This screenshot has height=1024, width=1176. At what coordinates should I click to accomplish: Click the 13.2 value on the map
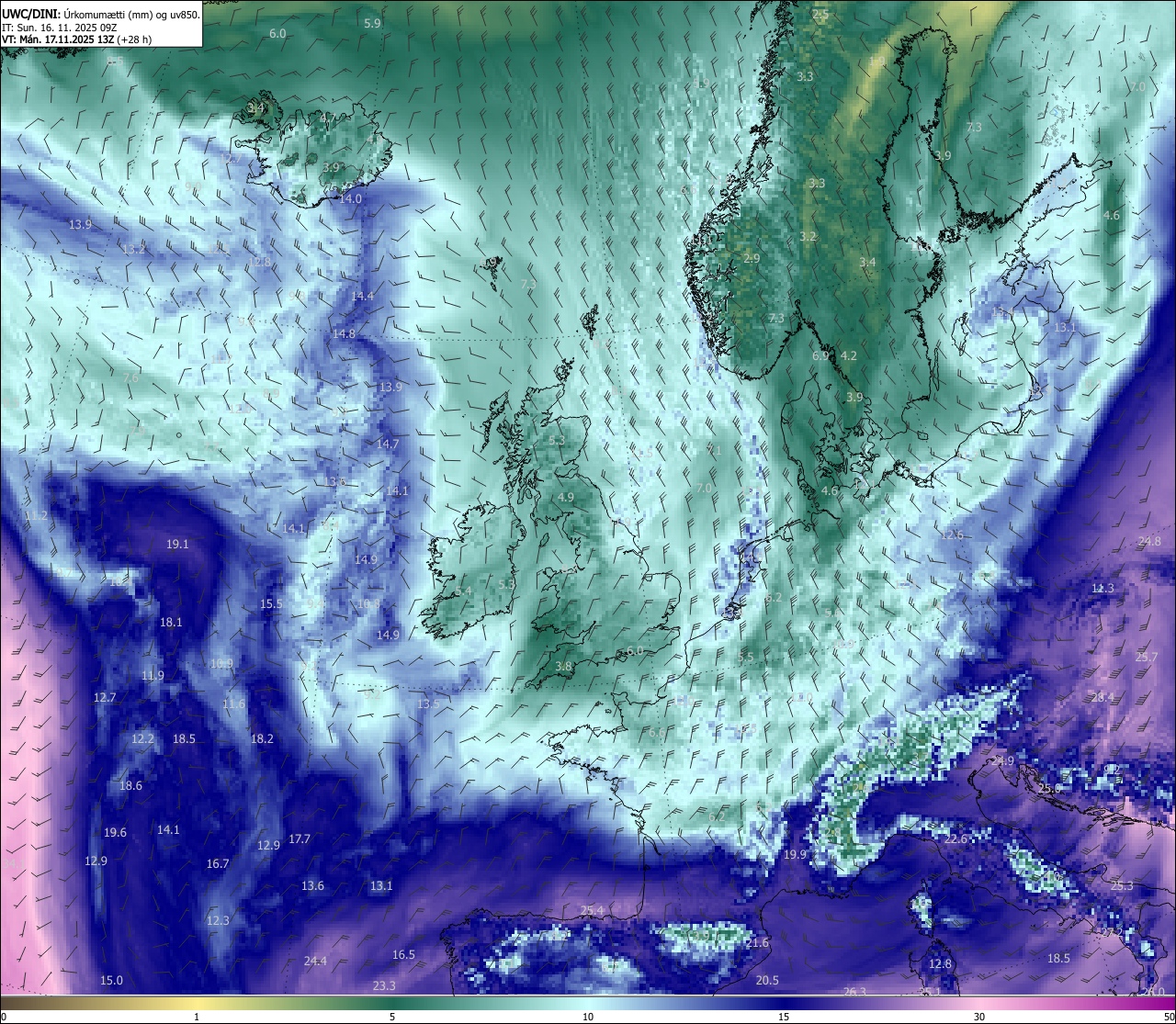click(133, 249)
